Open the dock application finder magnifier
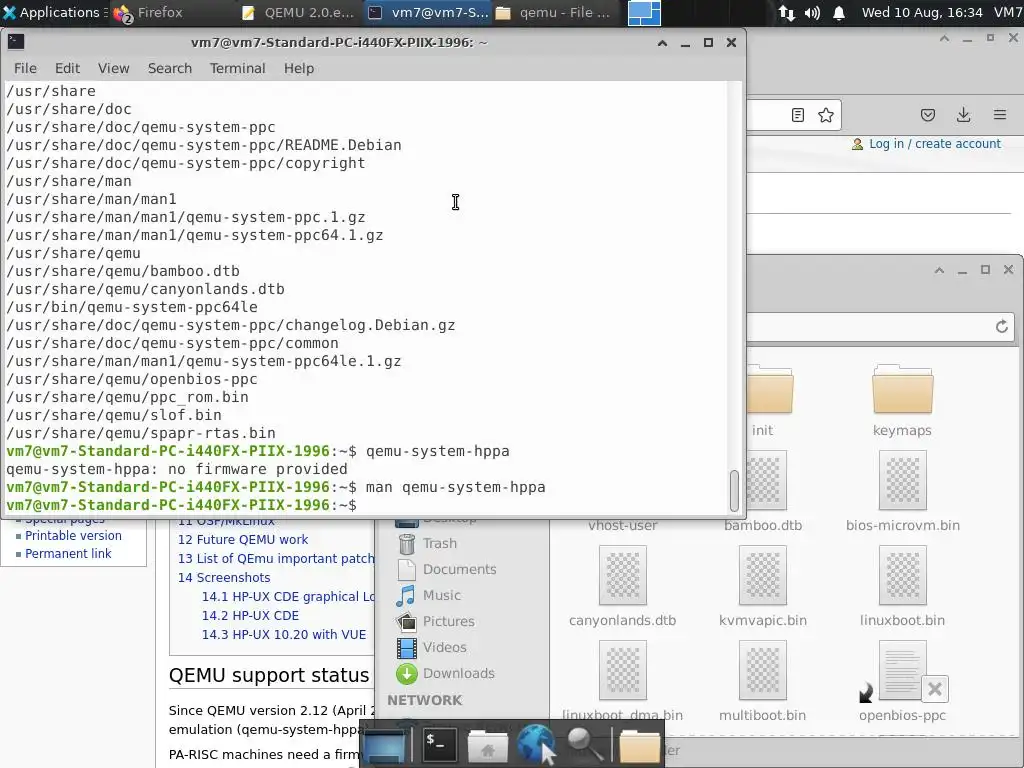The height and width of the screenshot is (768, 1024). click(585, 745)
